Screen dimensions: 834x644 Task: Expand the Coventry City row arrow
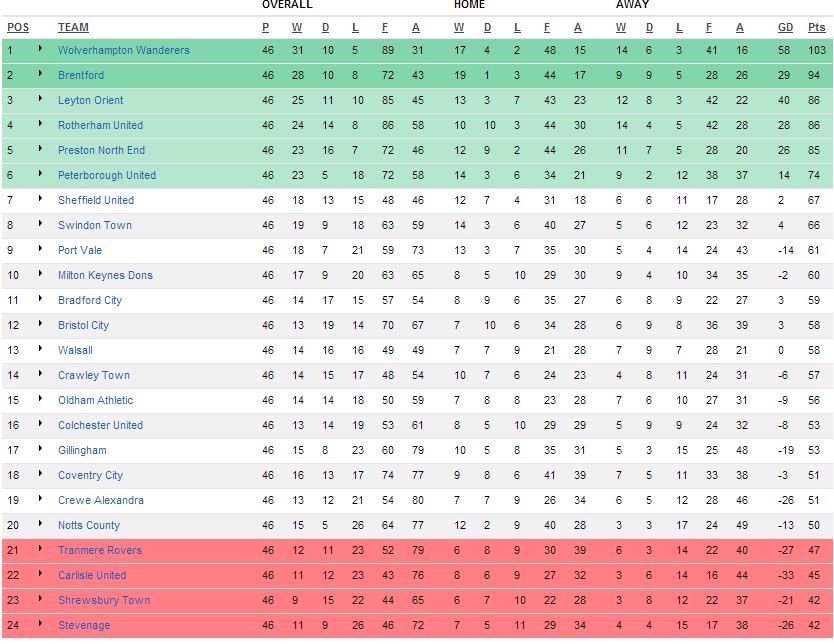coord(41,474)
